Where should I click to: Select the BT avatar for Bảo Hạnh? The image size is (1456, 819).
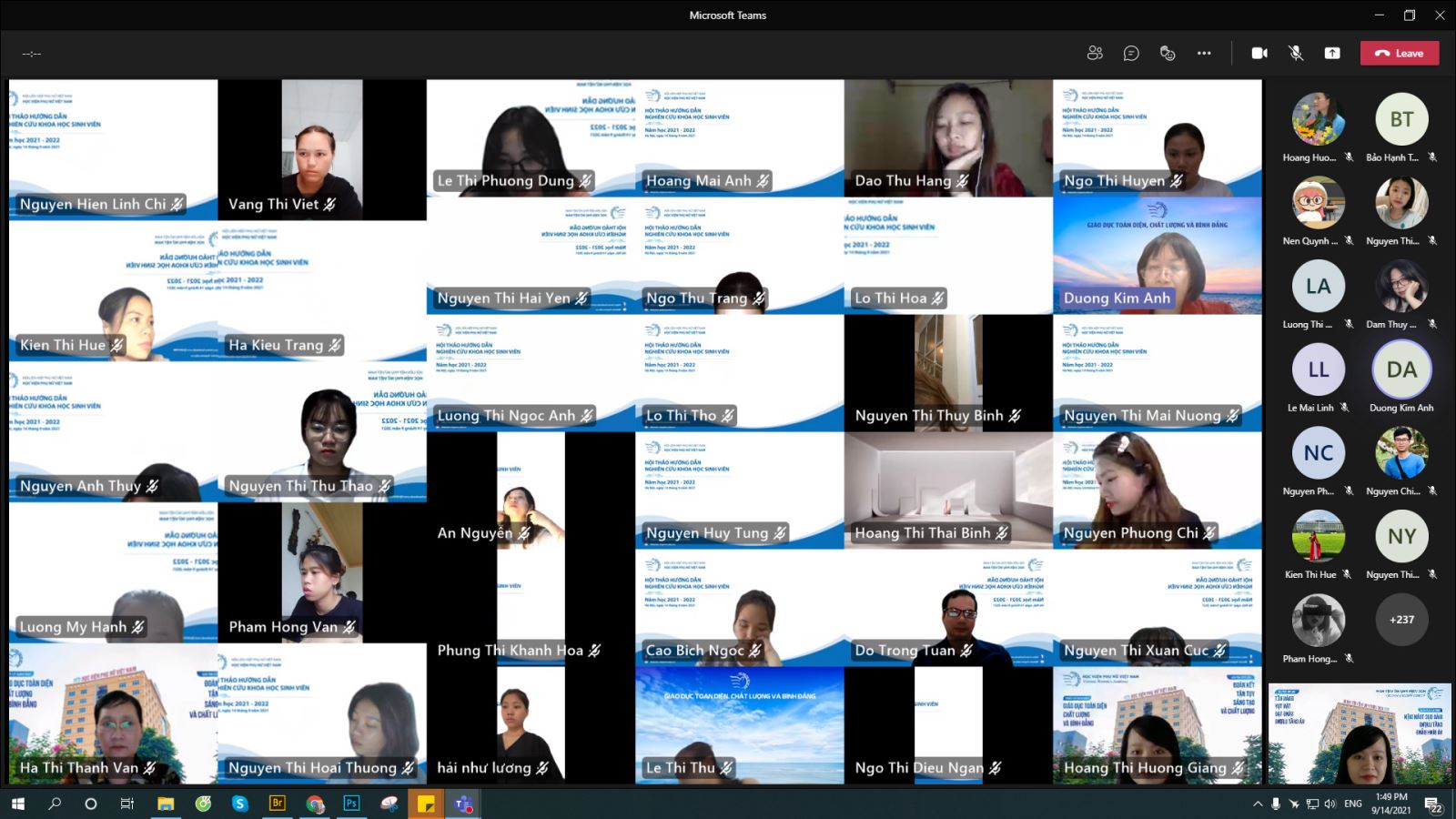1401,119
